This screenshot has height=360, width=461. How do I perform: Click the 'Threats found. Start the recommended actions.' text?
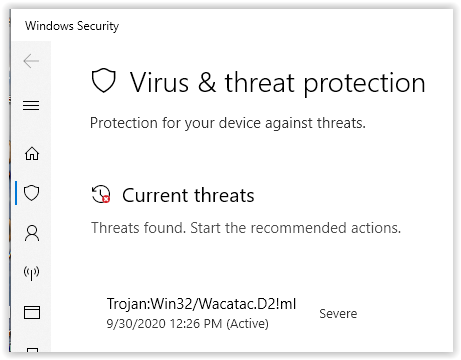point(246,228)
